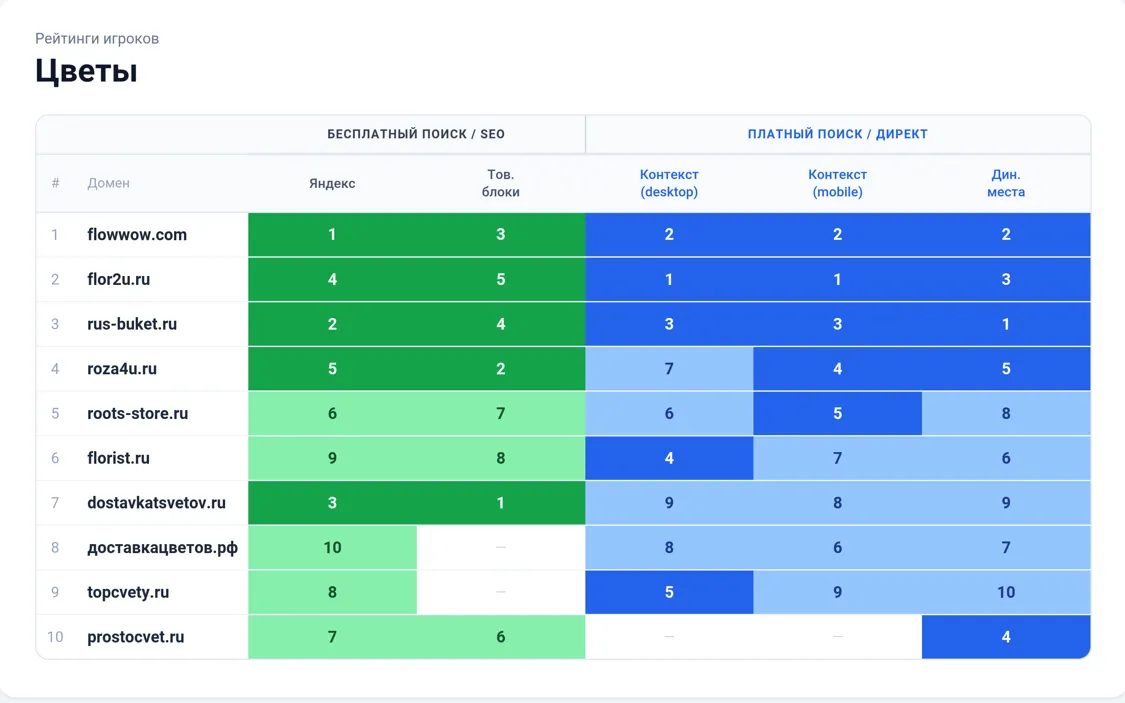This screenshot has height=703, width=1125.
Task: Click the 'Яндекс' column header
Action: [332, 183]
